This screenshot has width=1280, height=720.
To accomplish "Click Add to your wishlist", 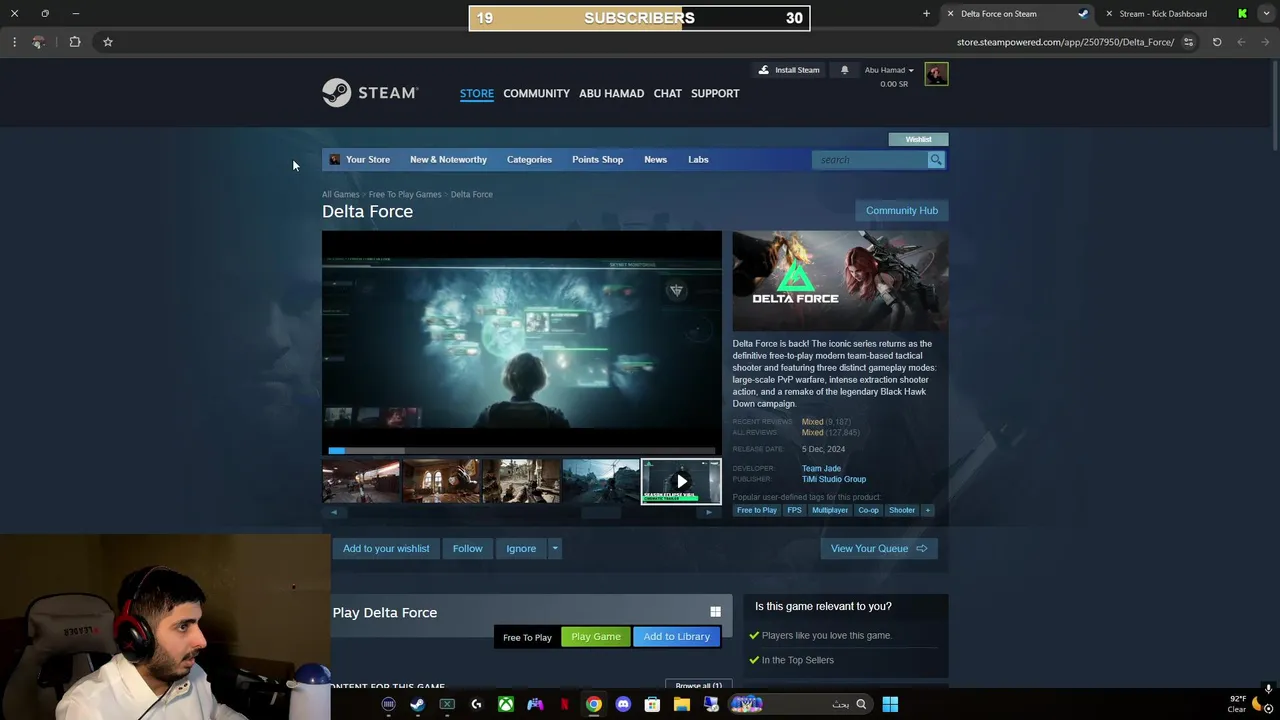I will click(x=386, y=548).
